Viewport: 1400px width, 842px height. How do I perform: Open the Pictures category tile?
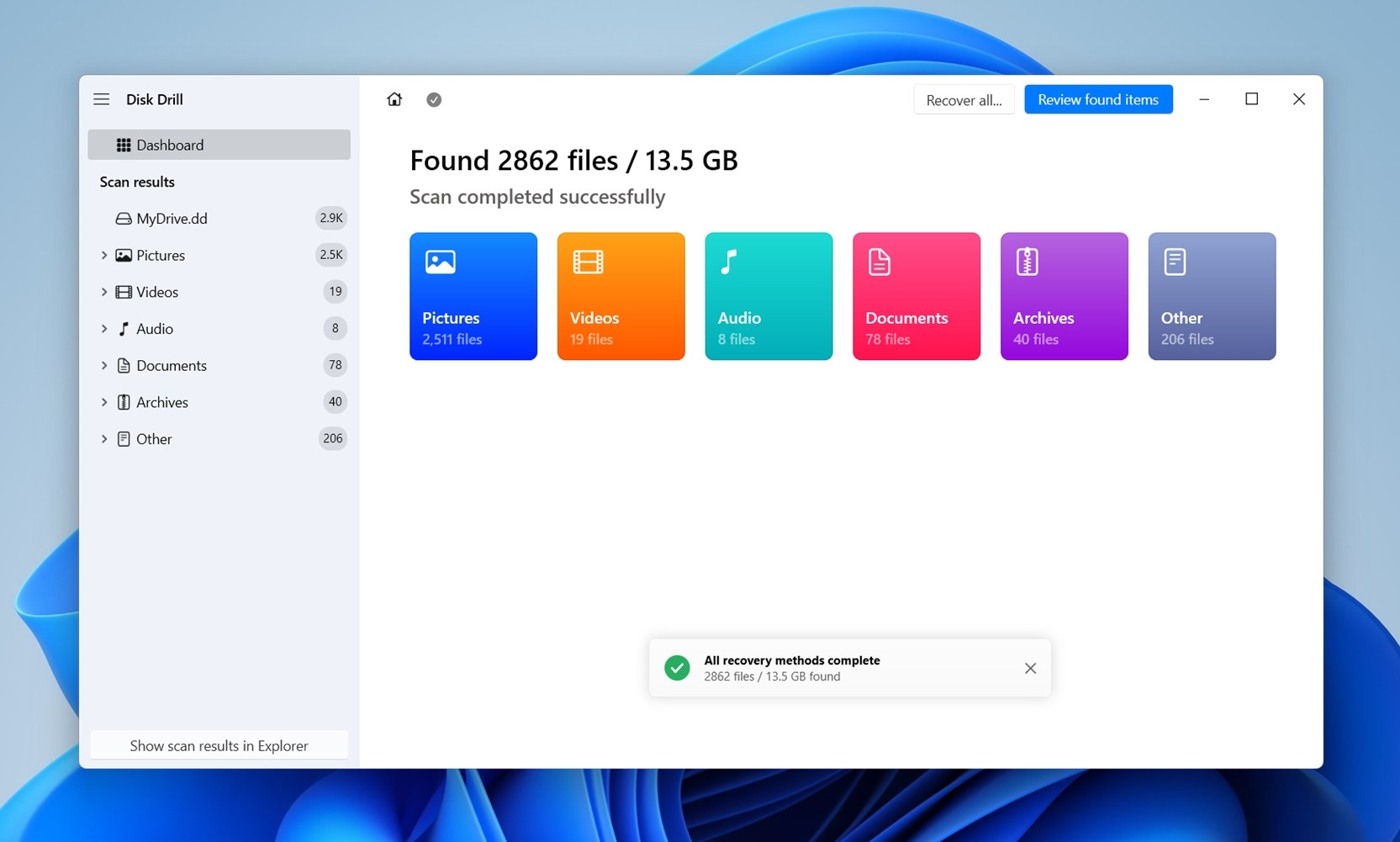coord(473,296)
